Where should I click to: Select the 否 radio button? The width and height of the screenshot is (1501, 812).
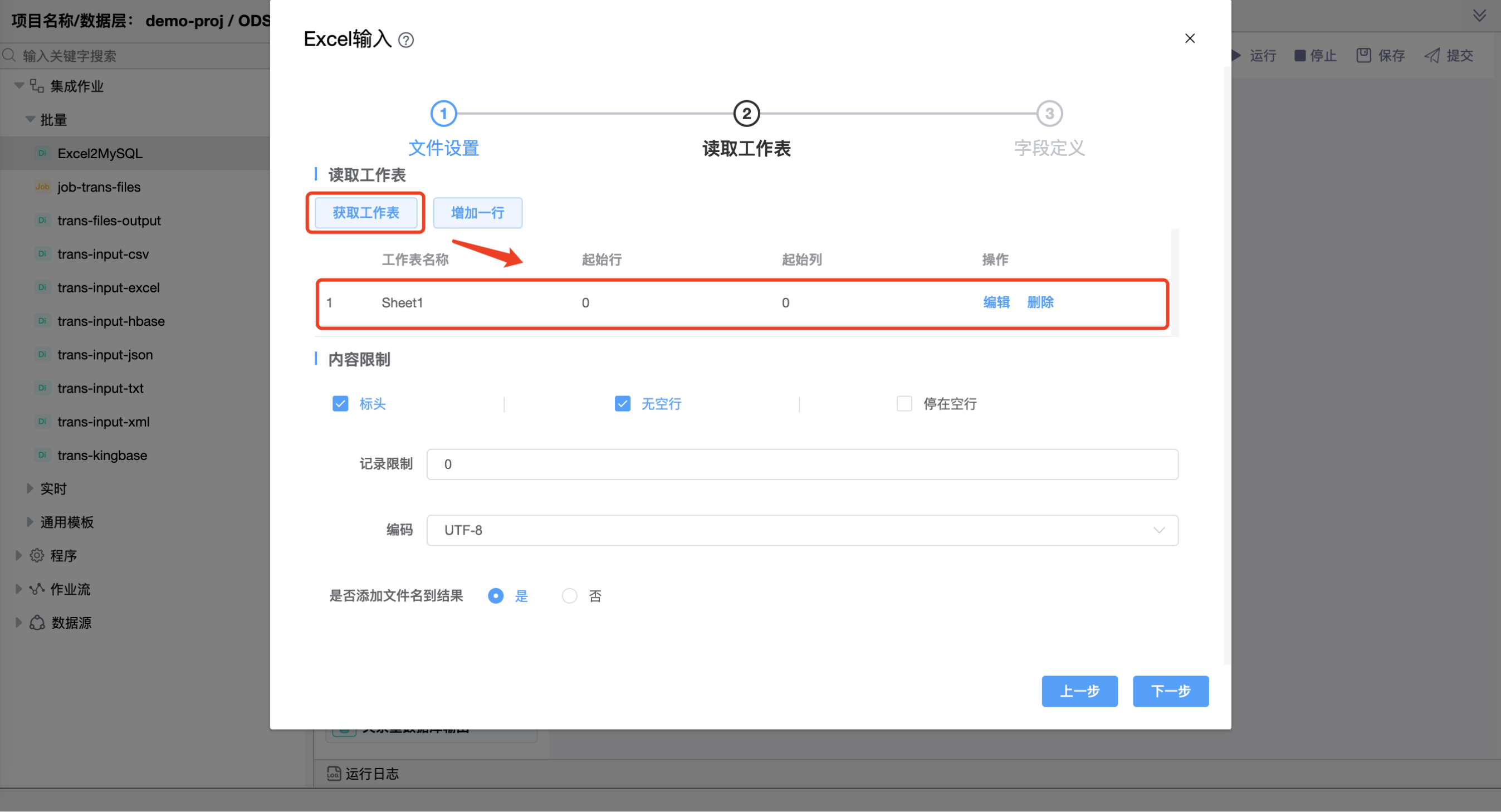569,595
